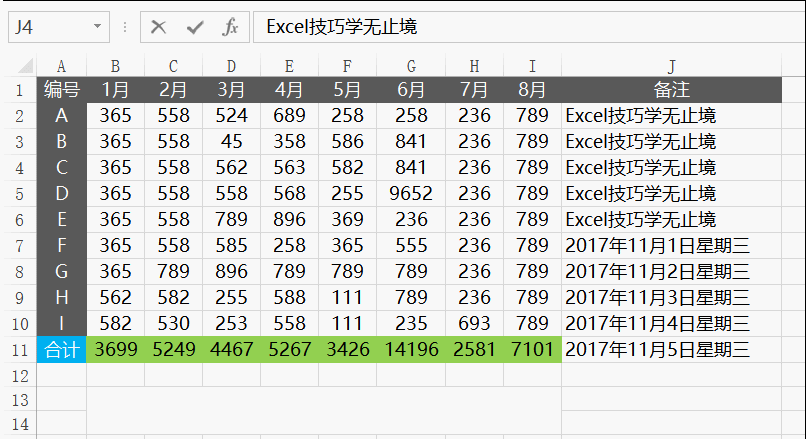806x439 pixels.
Task: Click the Select All corner triangle
Action: 25,66
